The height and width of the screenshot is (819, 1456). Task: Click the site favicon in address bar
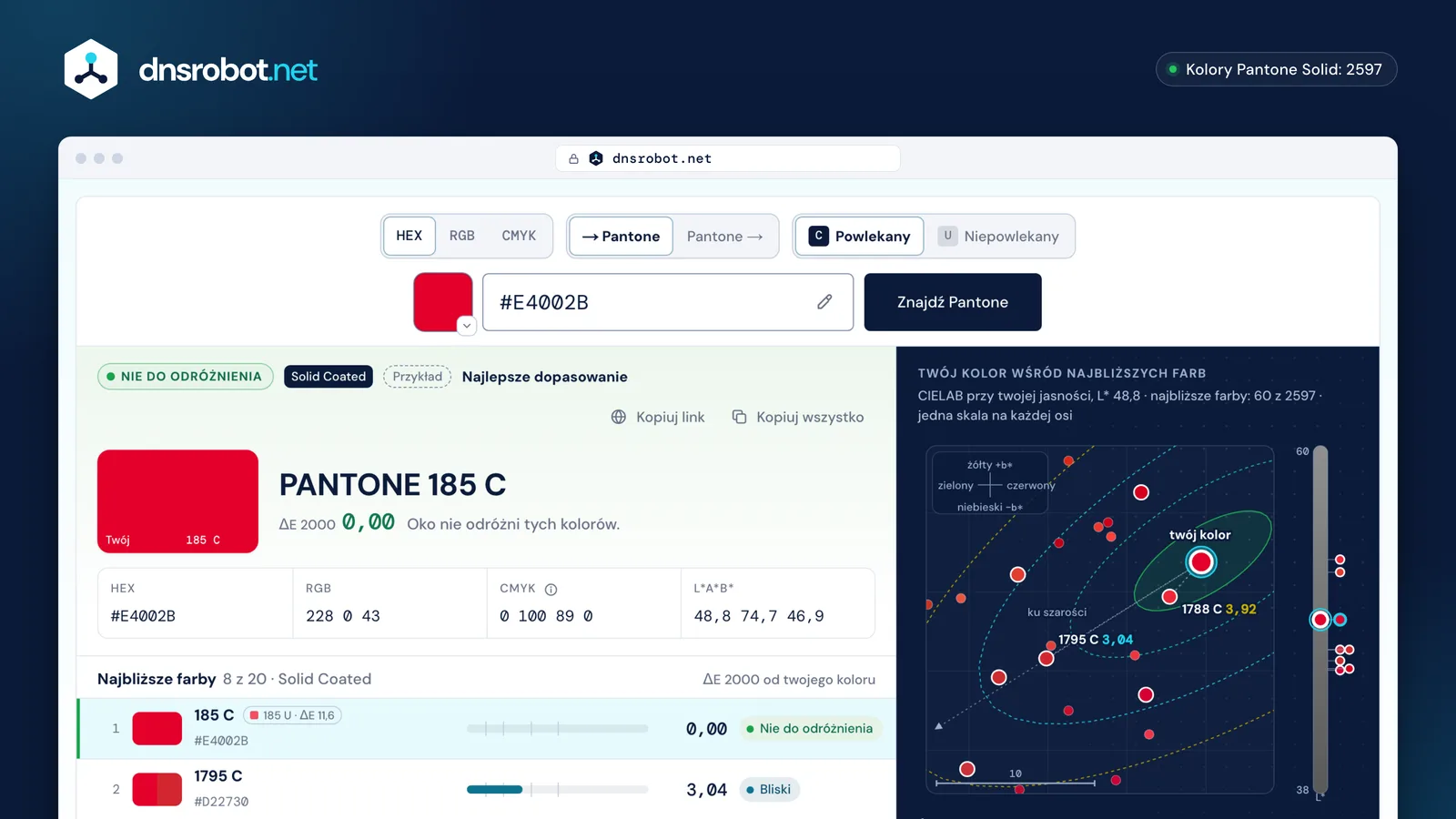(x=596, y=158)
